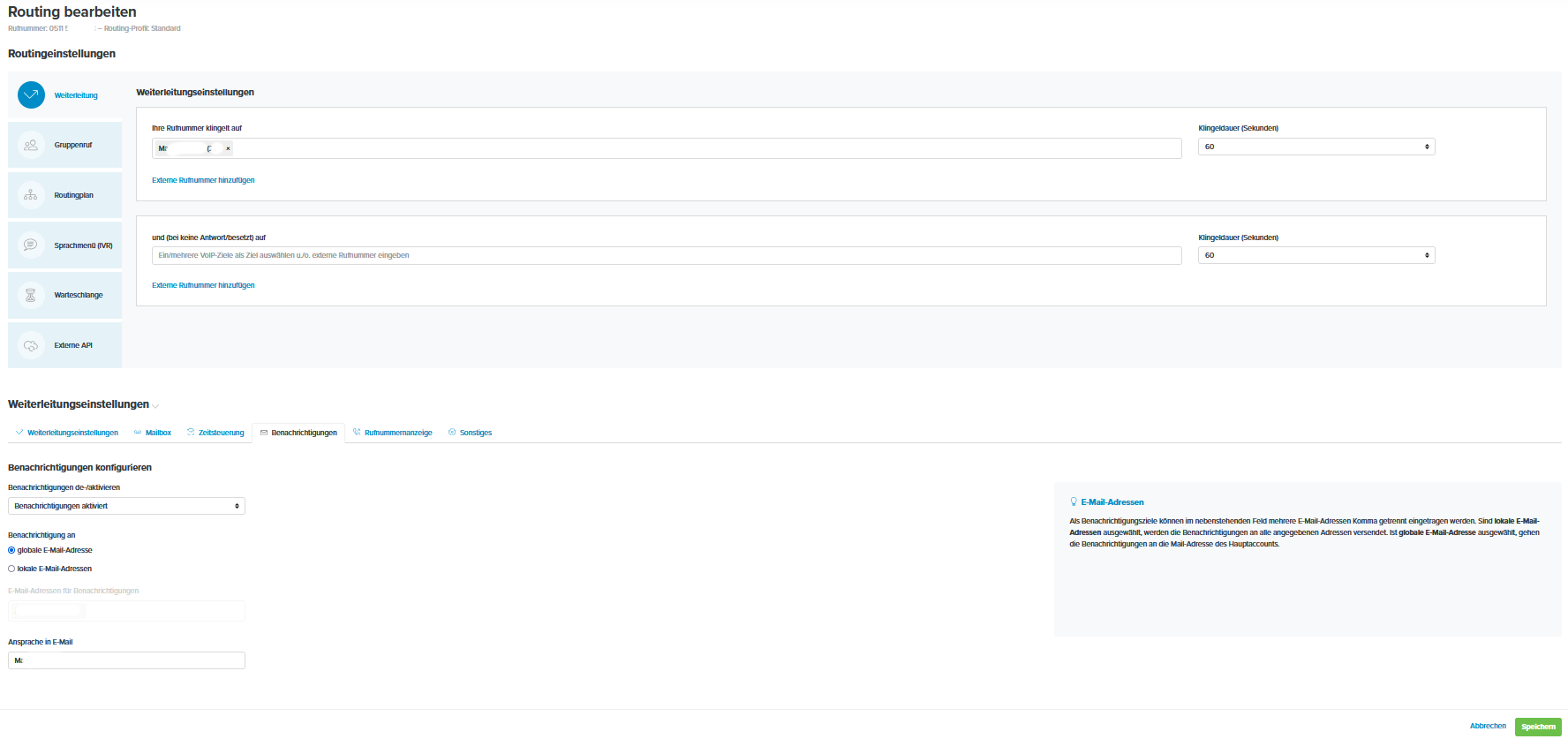This screenshot has height=739, width=1568.
Task: Switch to the Mailbox tab
Action: [157, 433]
